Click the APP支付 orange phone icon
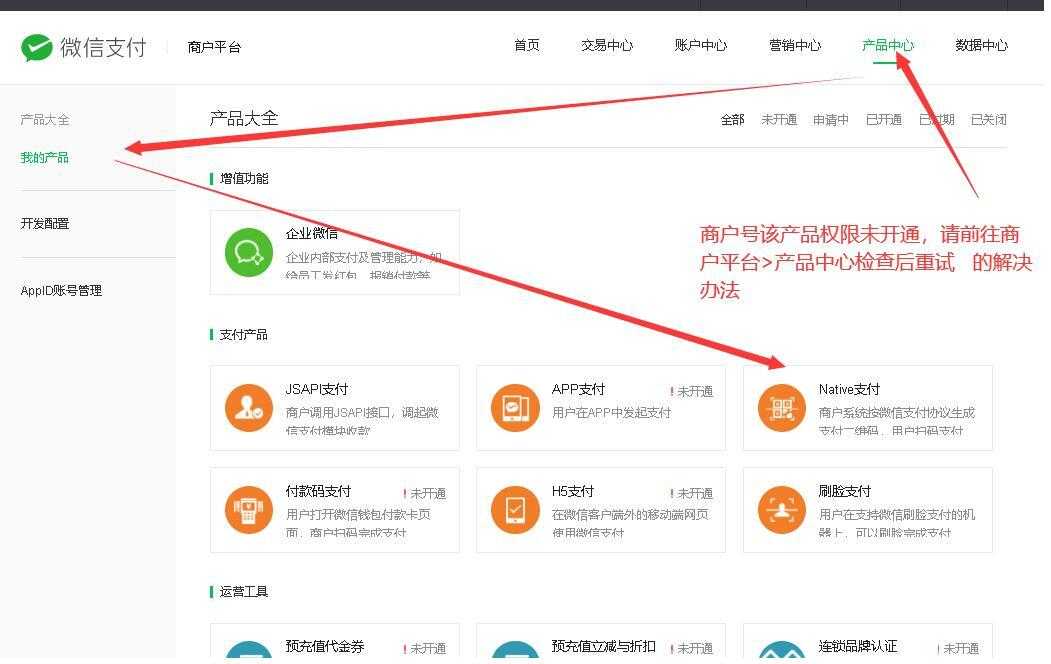This screenshot has width=1051, height=664. (515, 408)
